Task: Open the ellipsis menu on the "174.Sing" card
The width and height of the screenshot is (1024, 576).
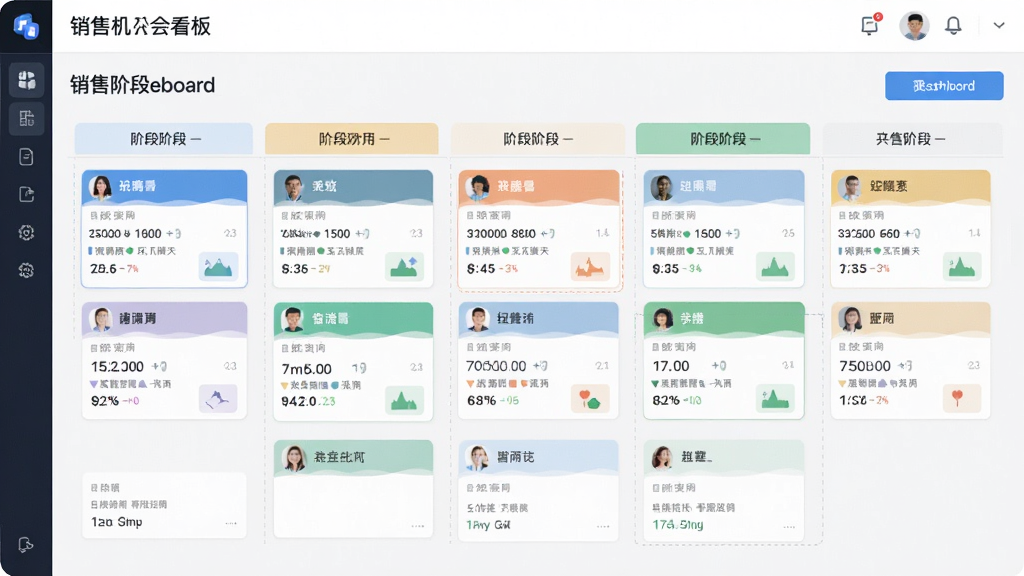Action: [x=789, y=526]
